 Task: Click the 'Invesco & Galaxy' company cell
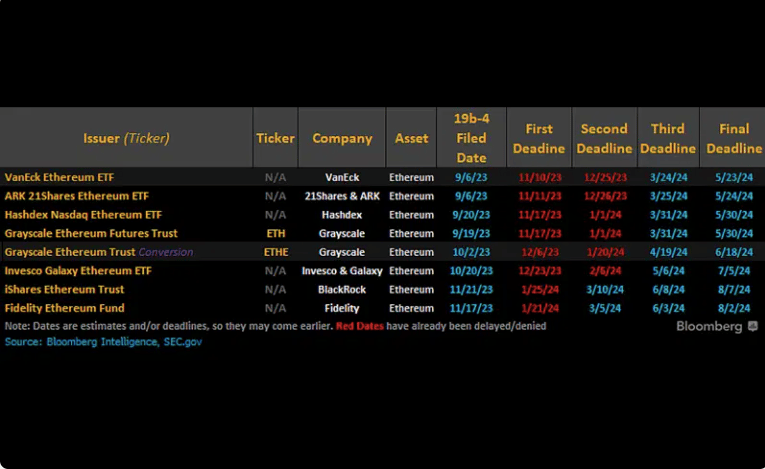point(342,271)
